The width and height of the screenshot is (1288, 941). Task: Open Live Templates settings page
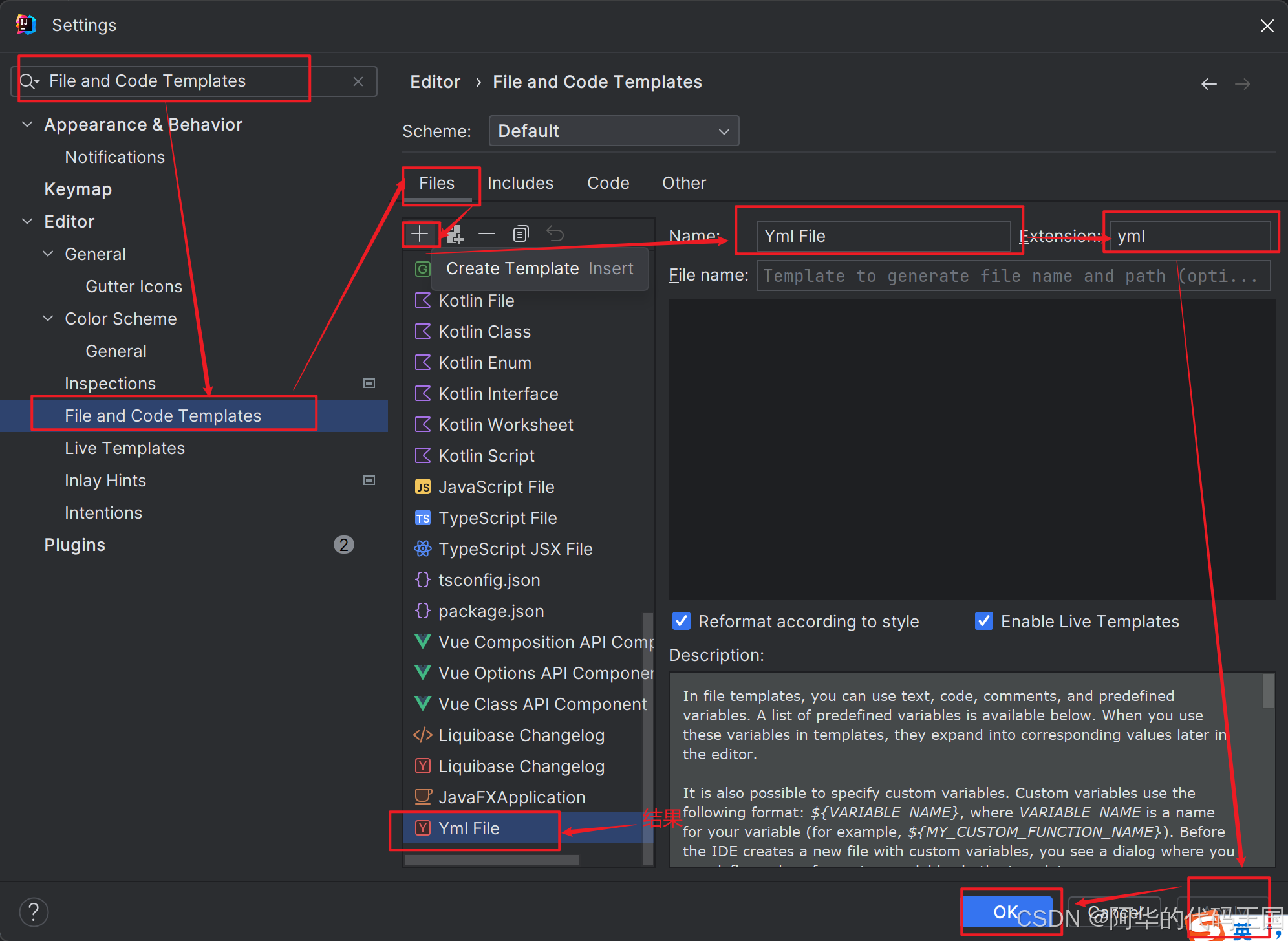pyautogui.click(x=125, y=448)
